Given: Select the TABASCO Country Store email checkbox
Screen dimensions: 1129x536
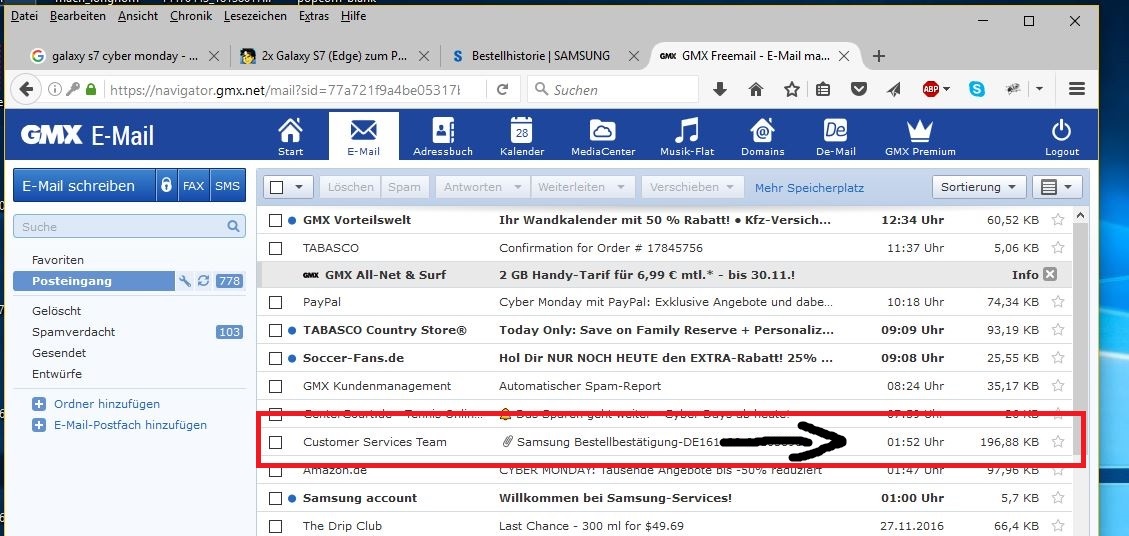Looking at the screenshot, I should click(x=275, y=331).
